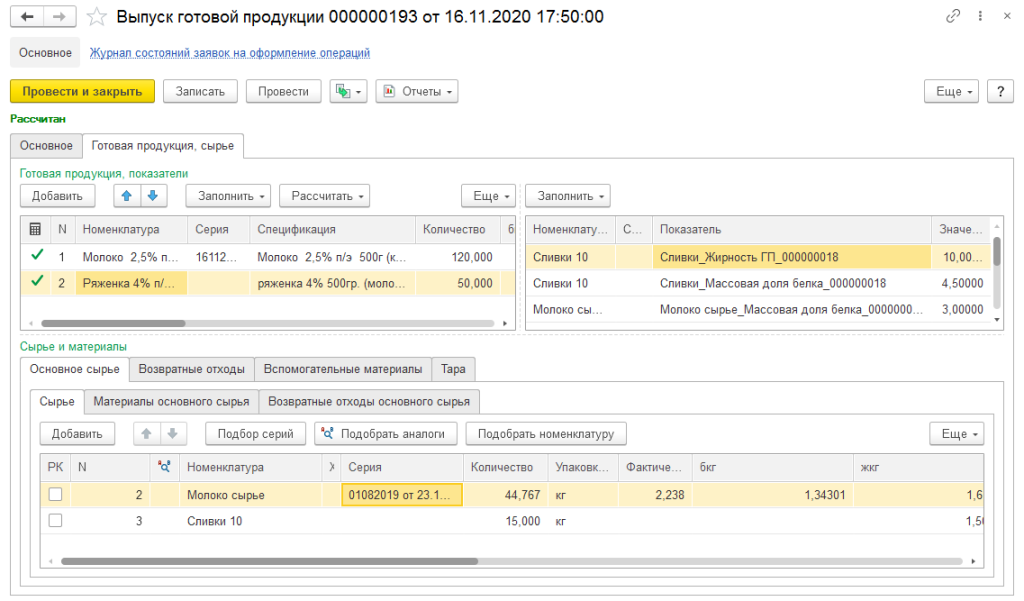Viewport: 1024px width, 601px height.
Task: Move raw material row up with grey arrow
Action: click(146, 433)
